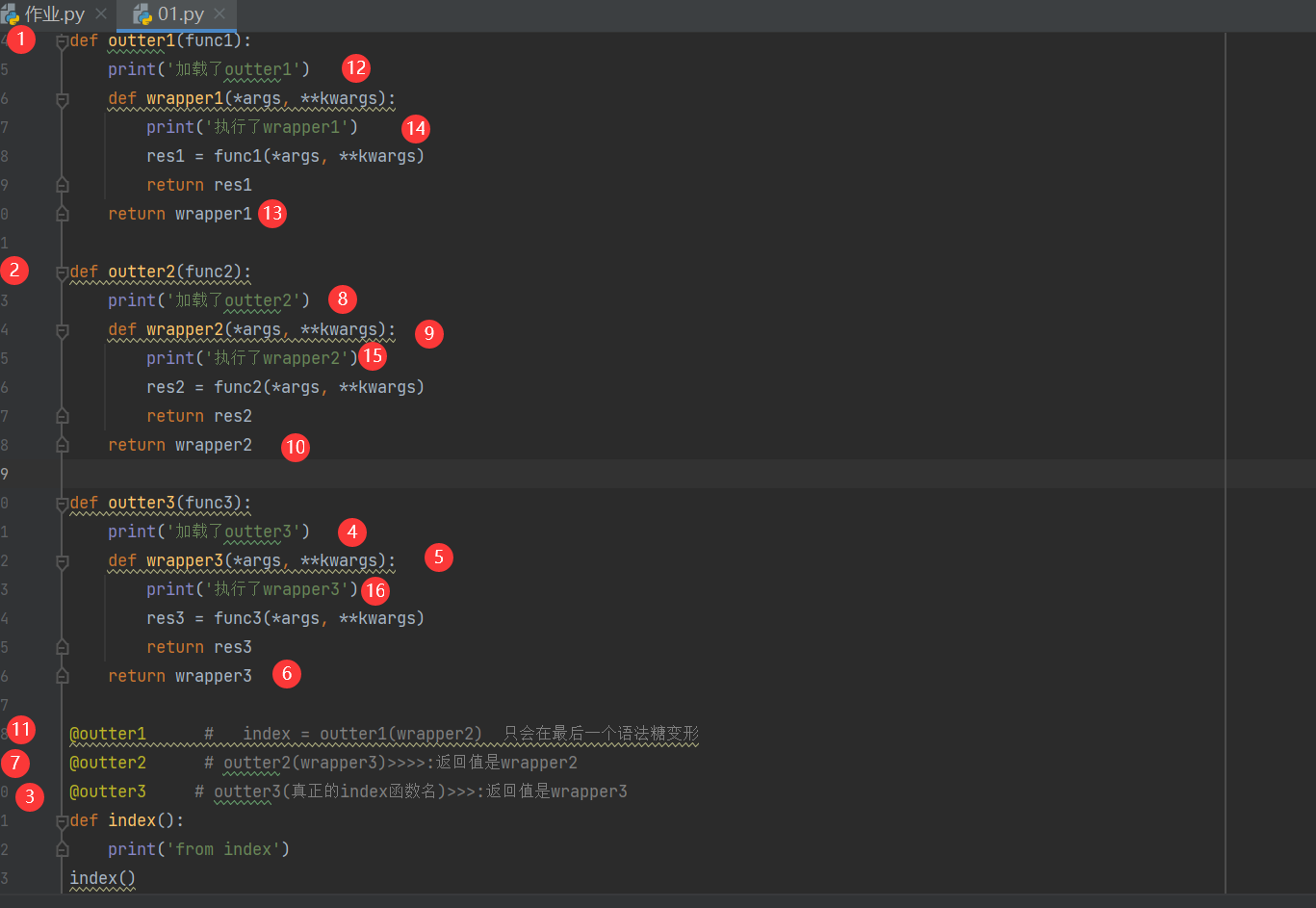Click 'res1 = func1(*args, **kwargs)' line

click(285, 156)
